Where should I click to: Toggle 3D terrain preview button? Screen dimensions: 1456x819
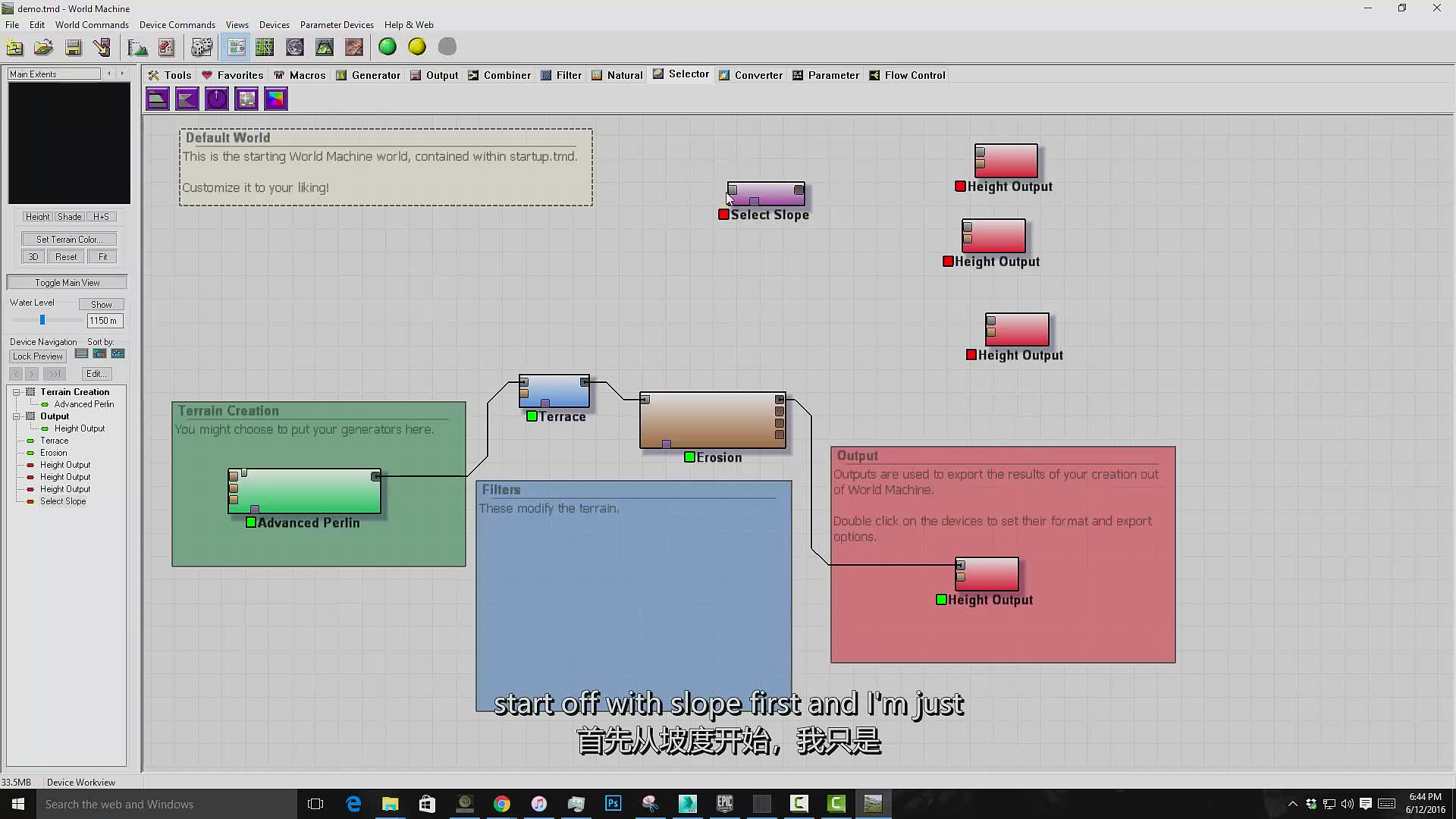33,257
